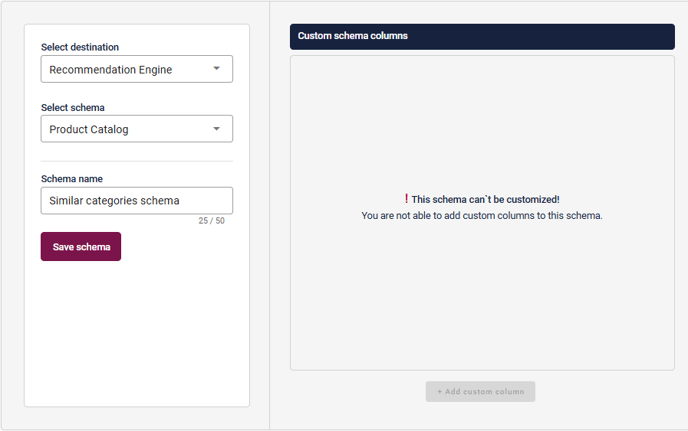Click into the Schema name text field
Image resolution: width=688 pixels, height=431 pixels.
pos(136,200)
